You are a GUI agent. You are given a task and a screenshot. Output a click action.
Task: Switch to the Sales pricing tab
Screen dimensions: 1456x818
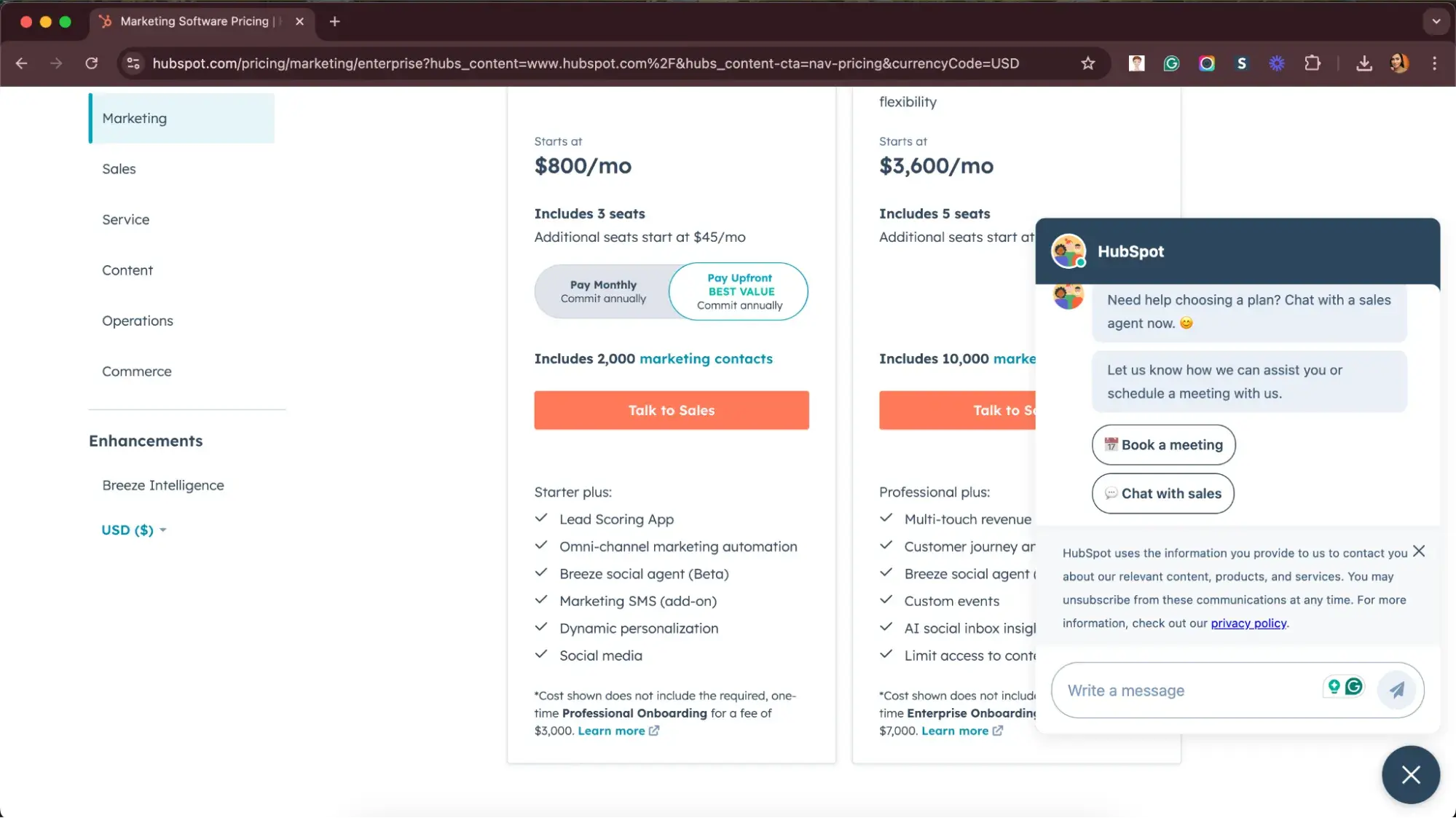[119, 168]
